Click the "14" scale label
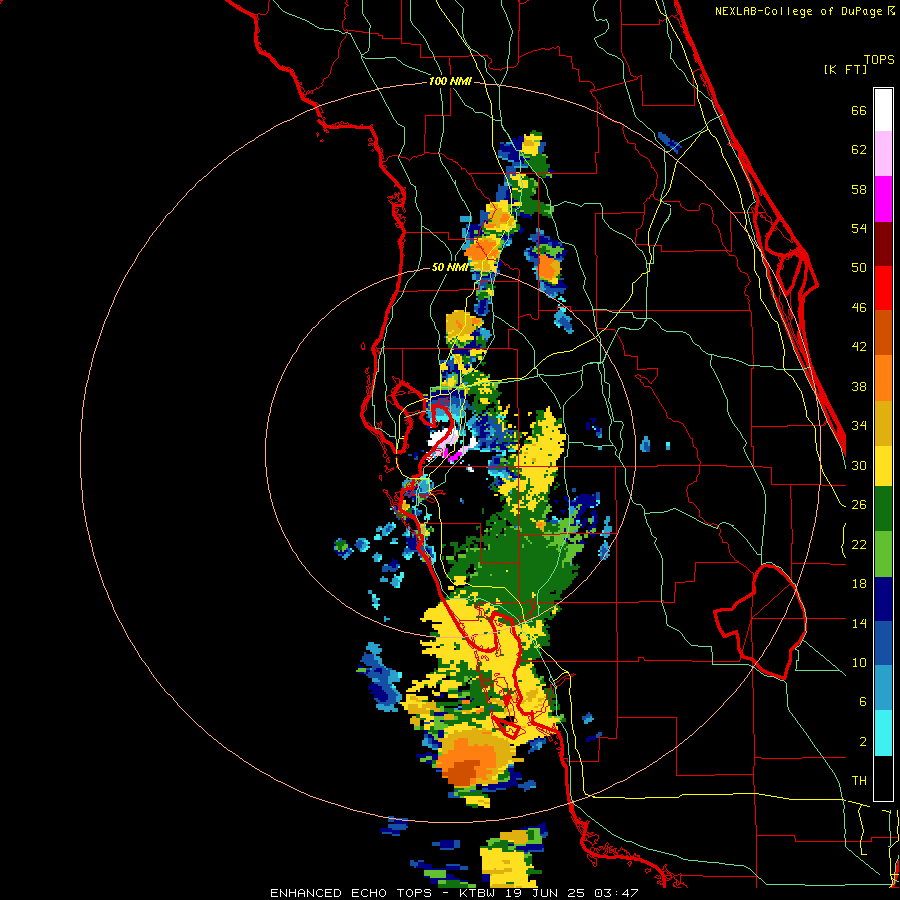The height and width of the screenshot is (900, 900). 859,623
